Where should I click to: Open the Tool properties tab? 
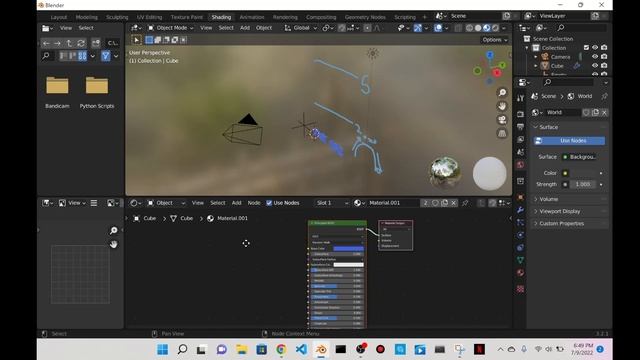pos(520,98)
